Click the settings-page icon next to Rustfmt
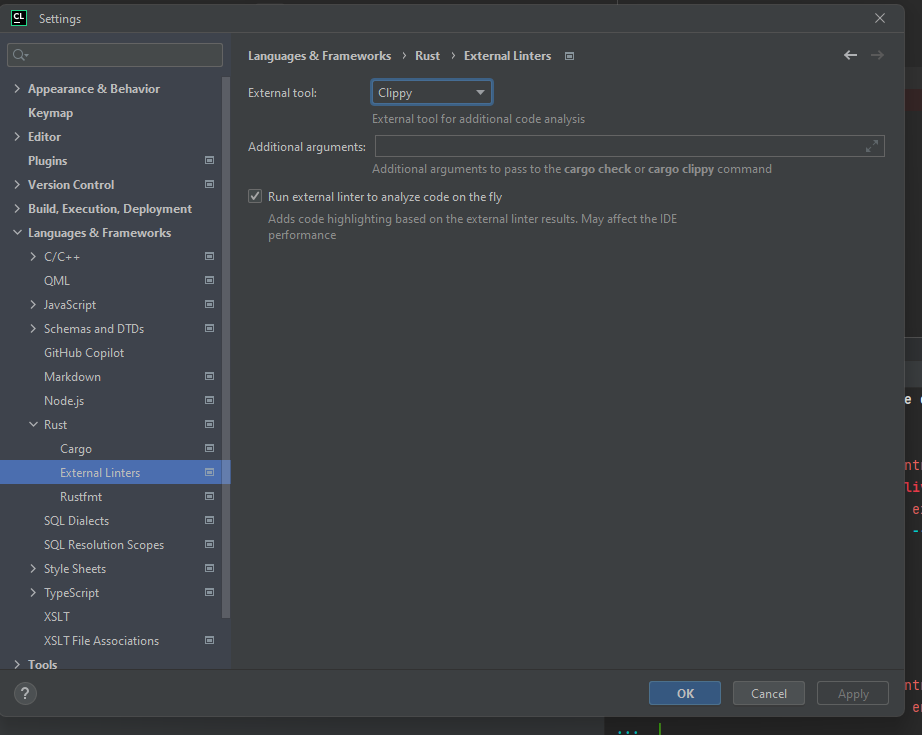922x735 pixels. (x=209, y=496)
